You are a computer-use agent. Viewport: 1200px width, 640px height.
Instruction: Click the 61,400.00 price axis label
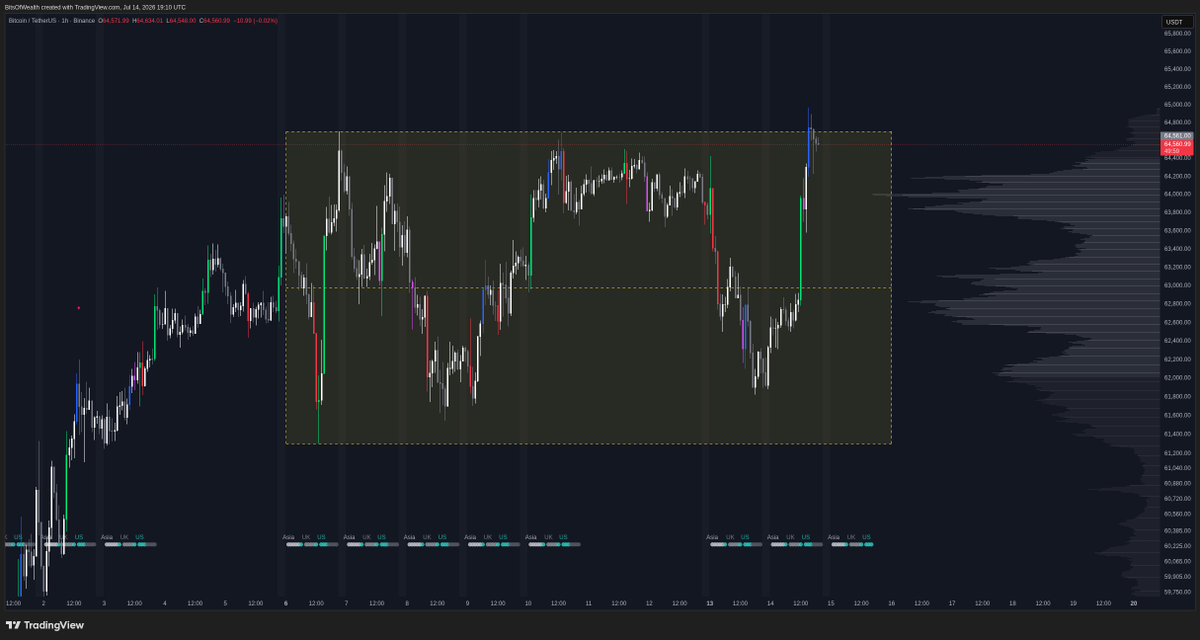pos(1176,433)
